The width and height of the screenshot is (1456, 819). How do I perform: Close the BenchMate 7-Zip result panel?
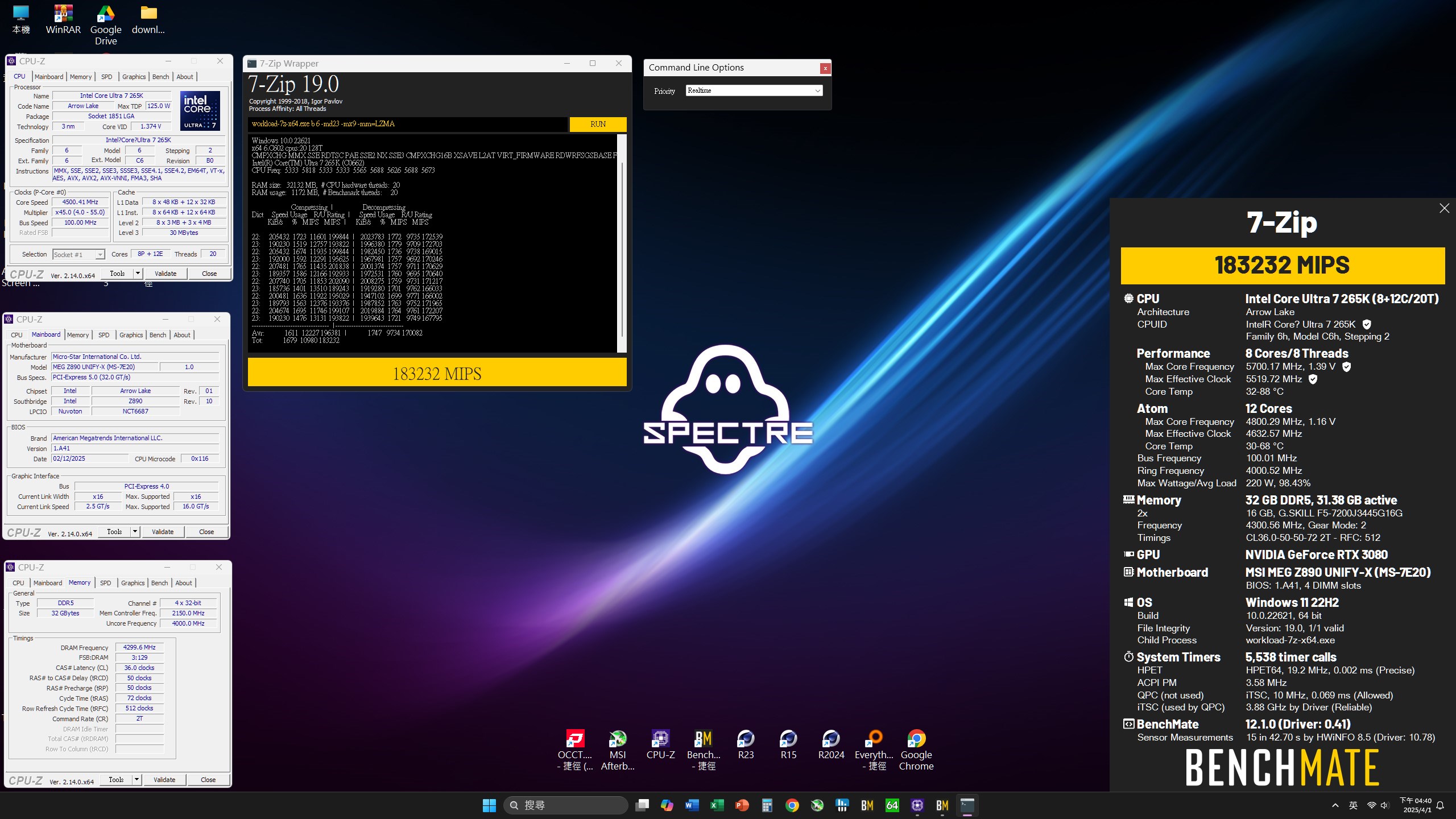tap(1445, 208)
